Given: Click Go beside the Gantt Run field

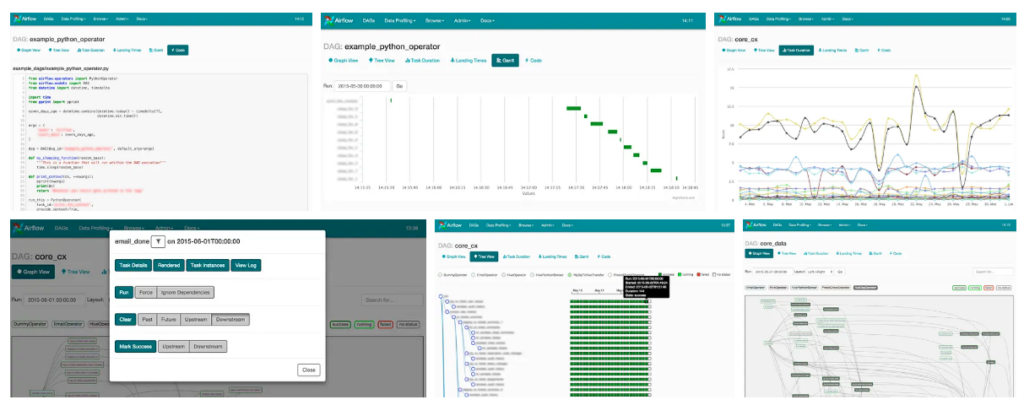Looking at the screenshot, I should pos(400,86).
